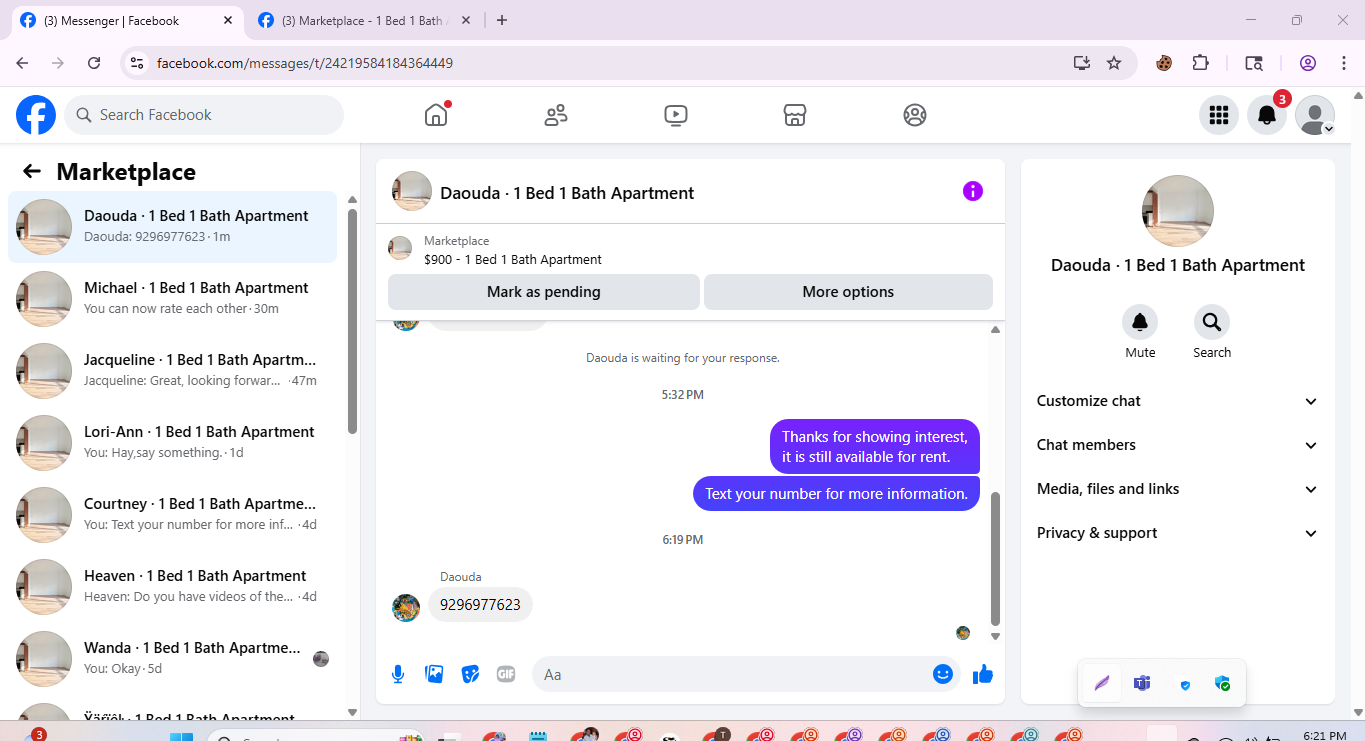Open Chrome's three-dot menu
This screenshot has height=741, width=1365.
click(x=1342, y=63)
